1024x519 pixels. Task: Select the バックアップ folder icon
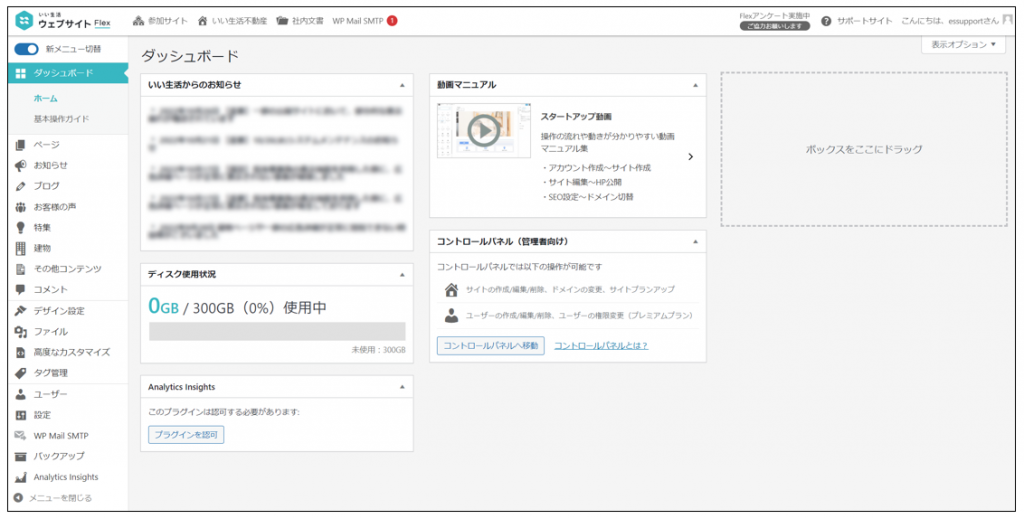point(21,456)
